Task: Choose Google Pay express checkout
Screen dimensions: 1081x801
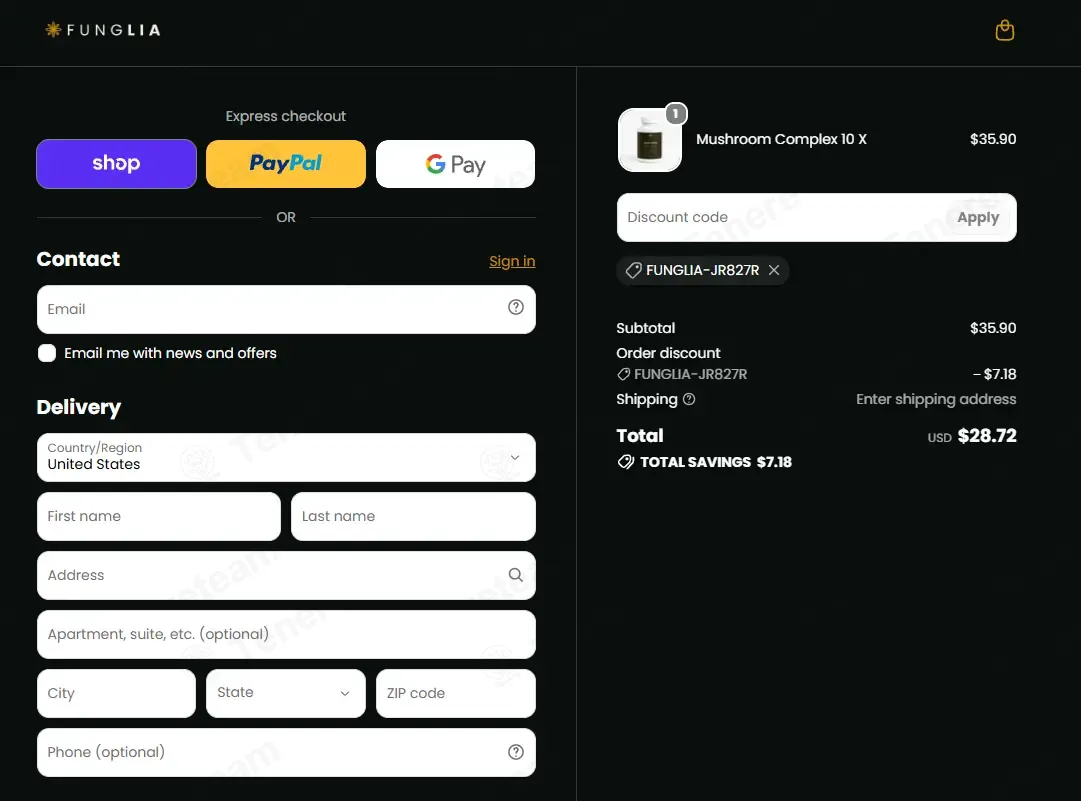Action: pos(455,163)
